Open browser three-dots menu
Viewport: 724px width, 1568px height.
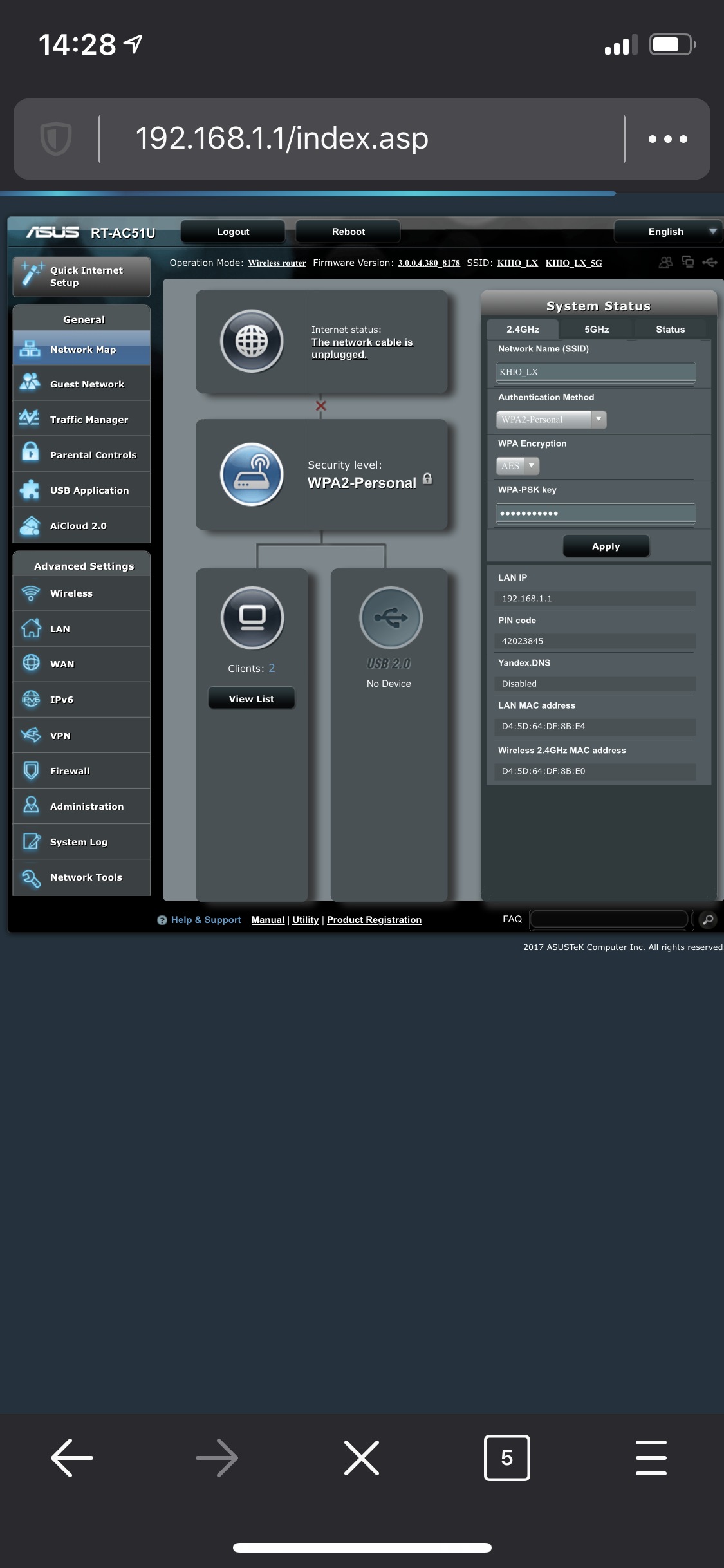pos(668,138)
